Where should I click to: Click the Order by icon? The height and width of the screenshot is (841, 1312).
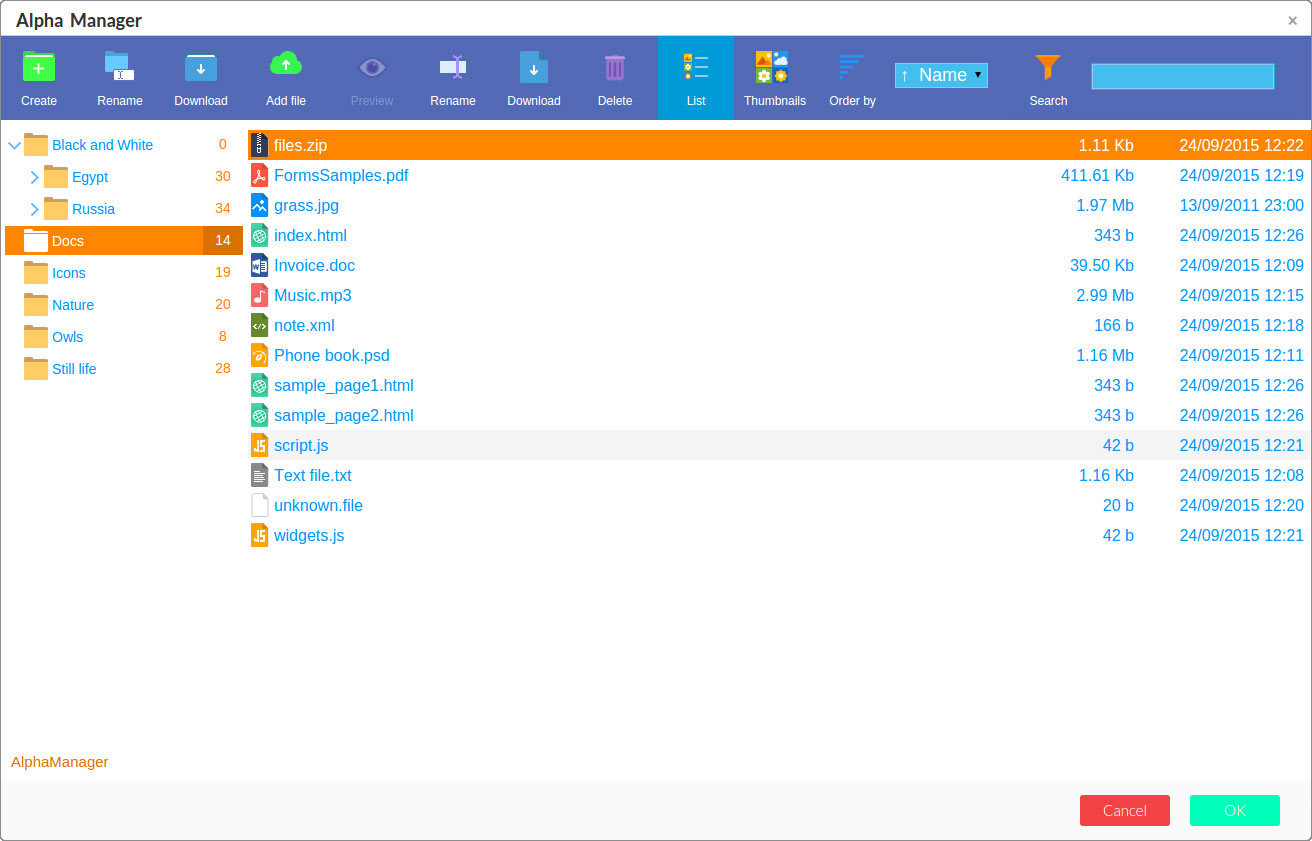point(851,68)
